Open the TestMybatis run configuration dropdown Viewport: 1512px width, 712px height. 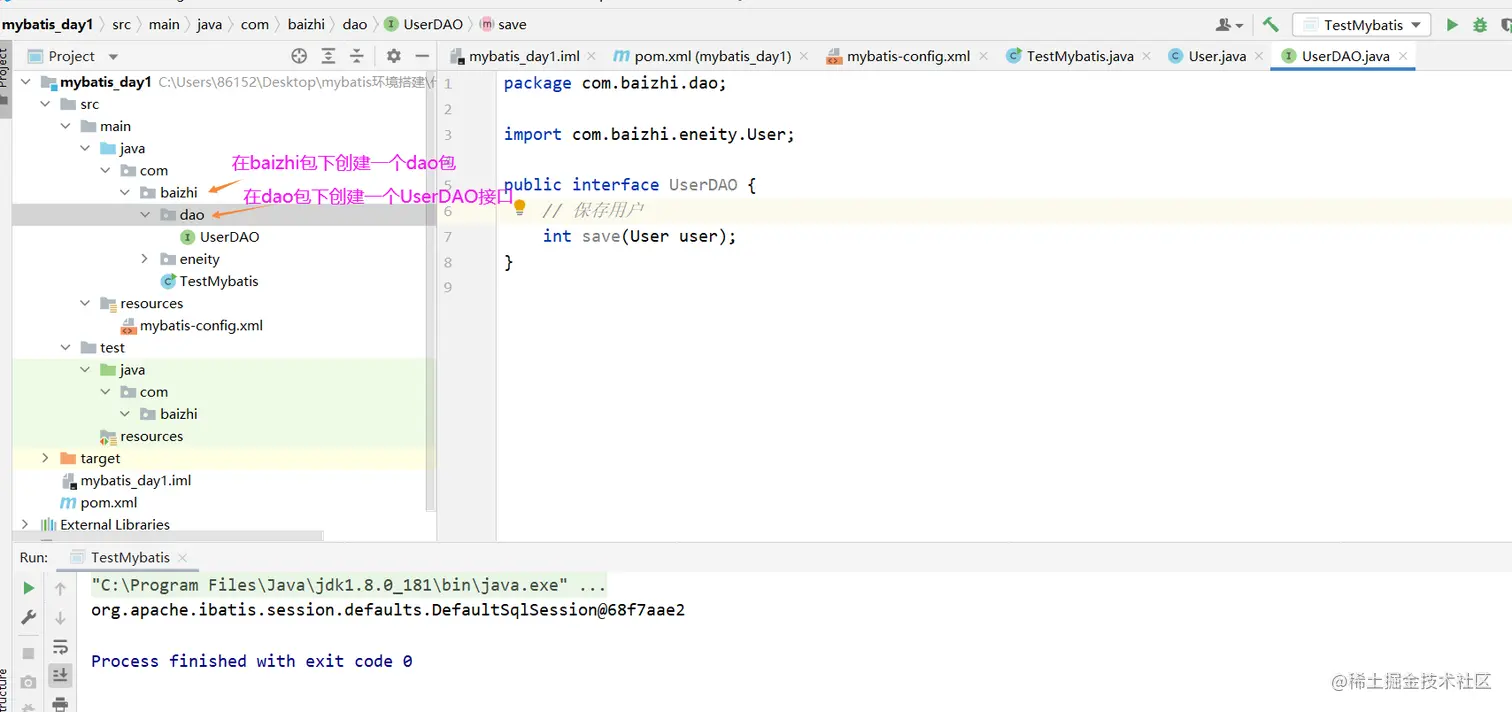coord(1361,25)
